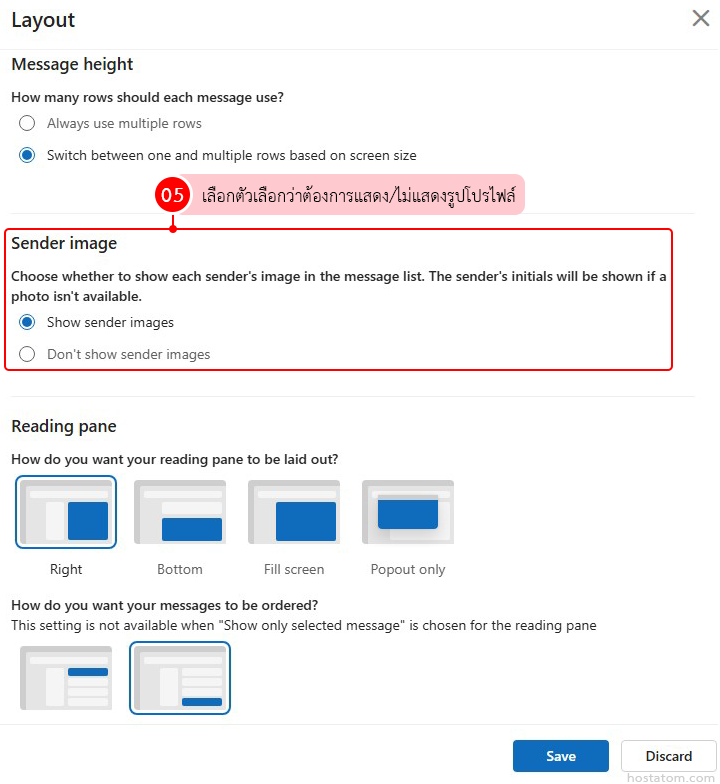720x784 pixels.
Task: Select newest-message-on-bottom ordering thumbnail
Action: [x=180, y=678]
